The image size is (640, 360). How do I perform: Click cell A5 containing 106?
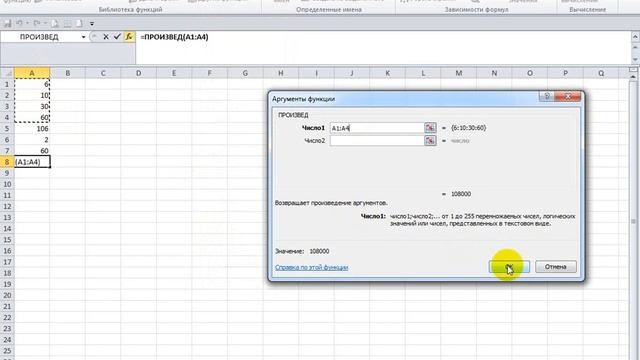click(x=32, y=129)
